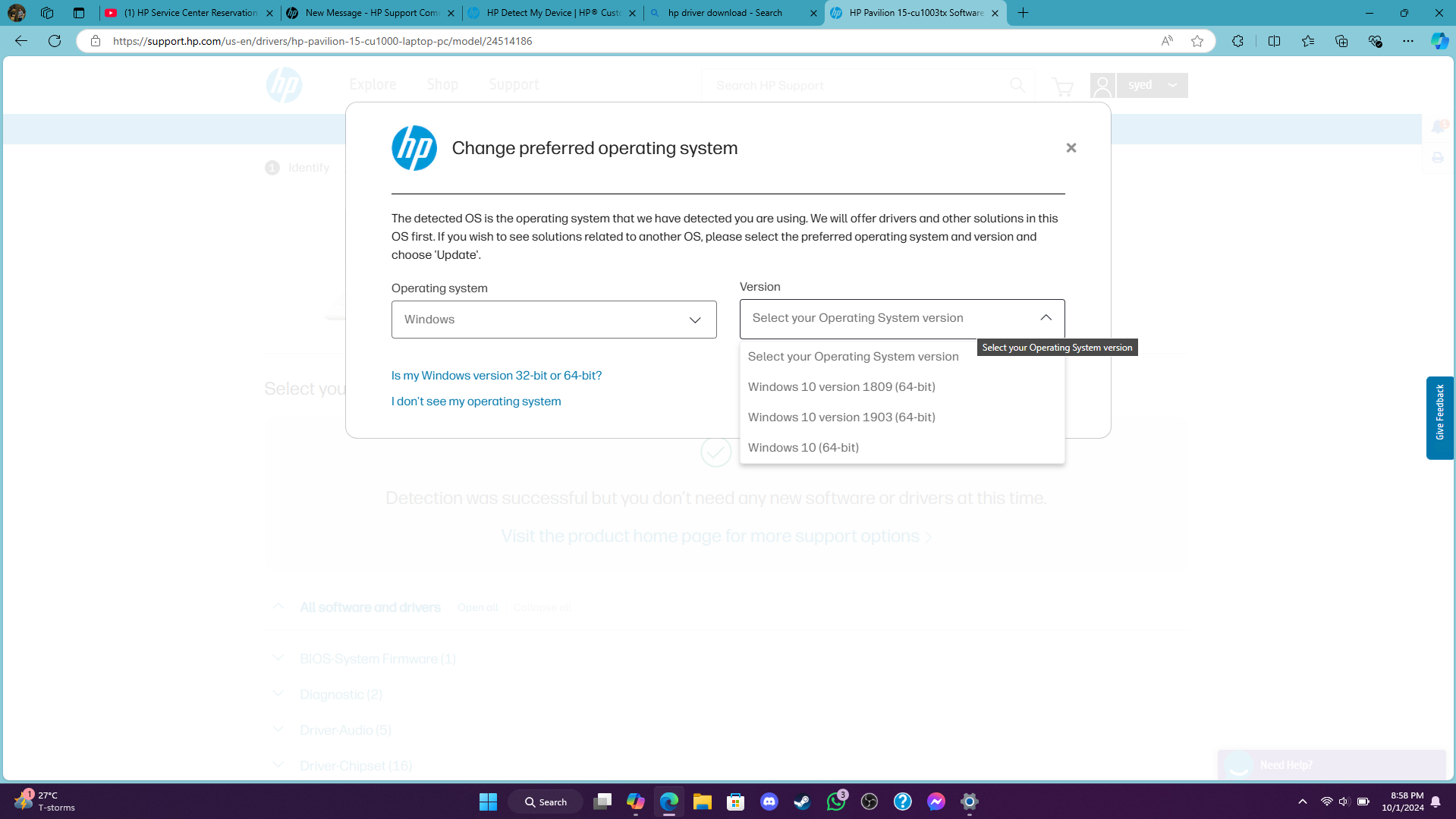
Task: Open Settings gear from taskbar
Action: click(x=970, y=802)
